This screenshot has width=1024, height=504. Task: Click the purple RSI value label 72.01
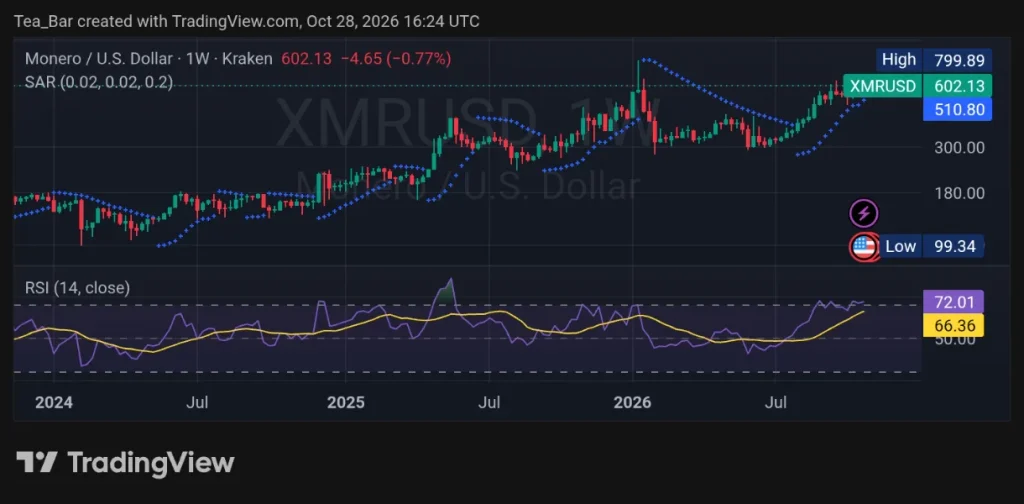point(953,302)
